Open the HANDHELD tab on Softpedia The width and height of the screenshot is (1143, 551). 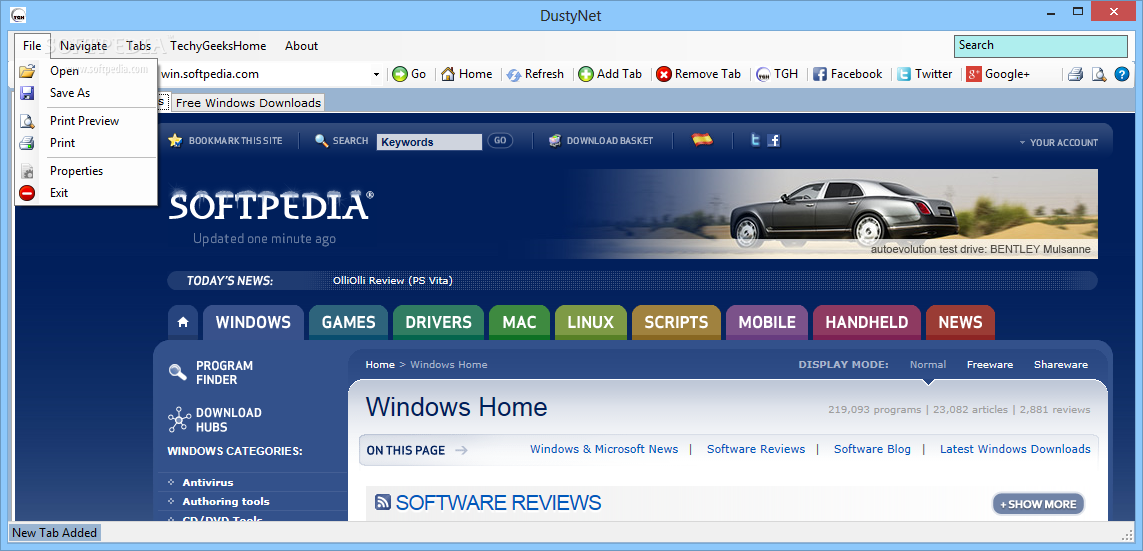[x=867, y=322]
